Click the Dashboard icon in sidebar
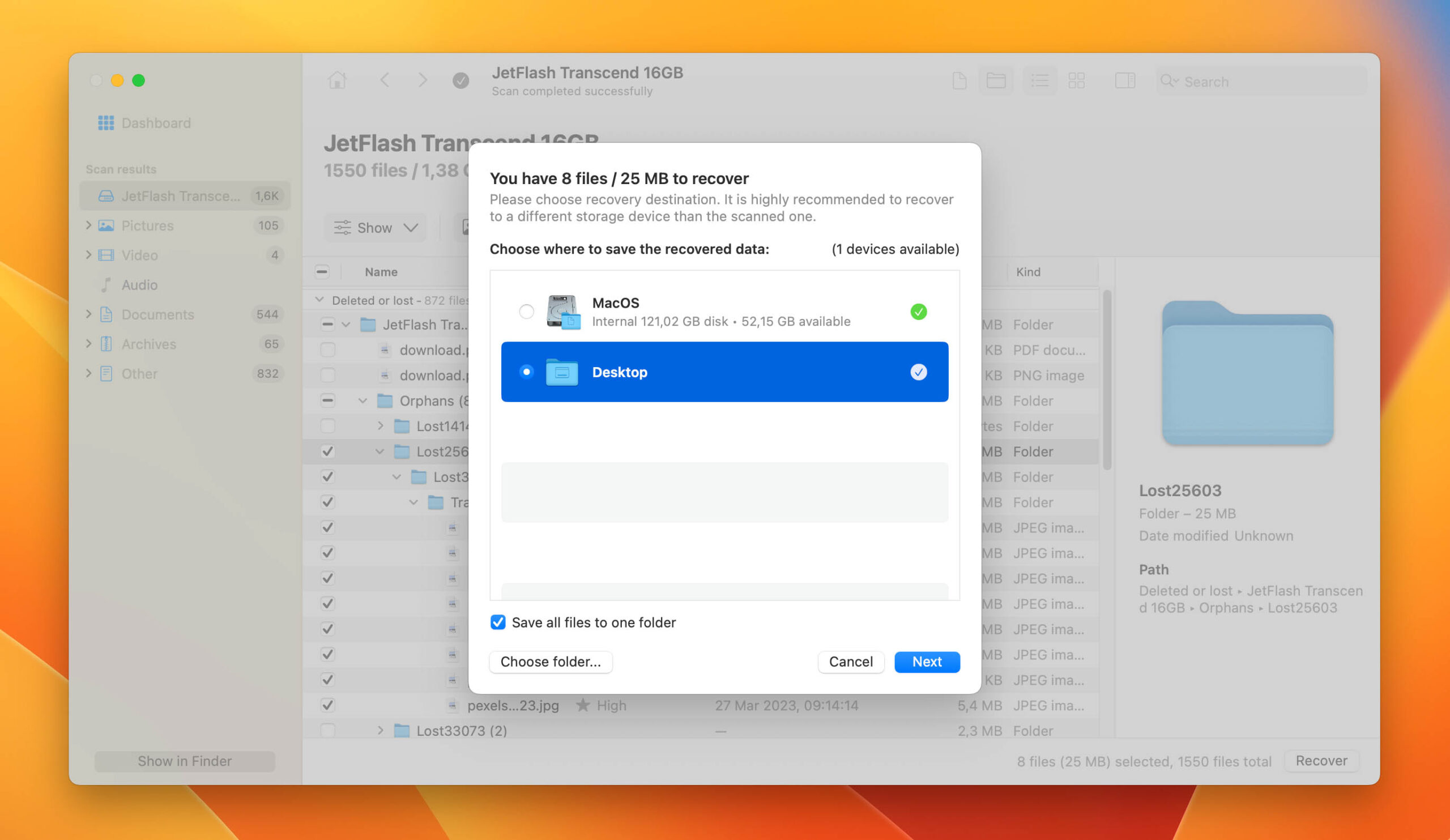 click(105, 122)
